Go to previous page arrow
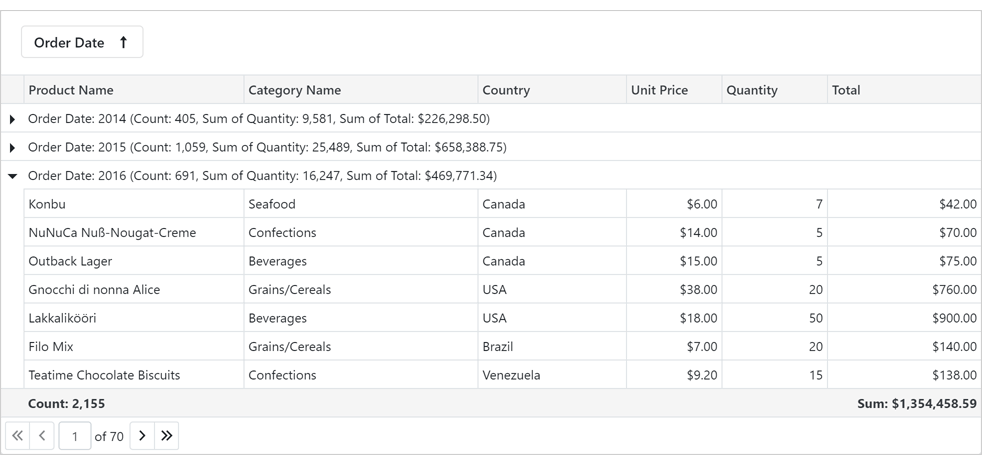982x465 pixels. (x=42, y=436)
